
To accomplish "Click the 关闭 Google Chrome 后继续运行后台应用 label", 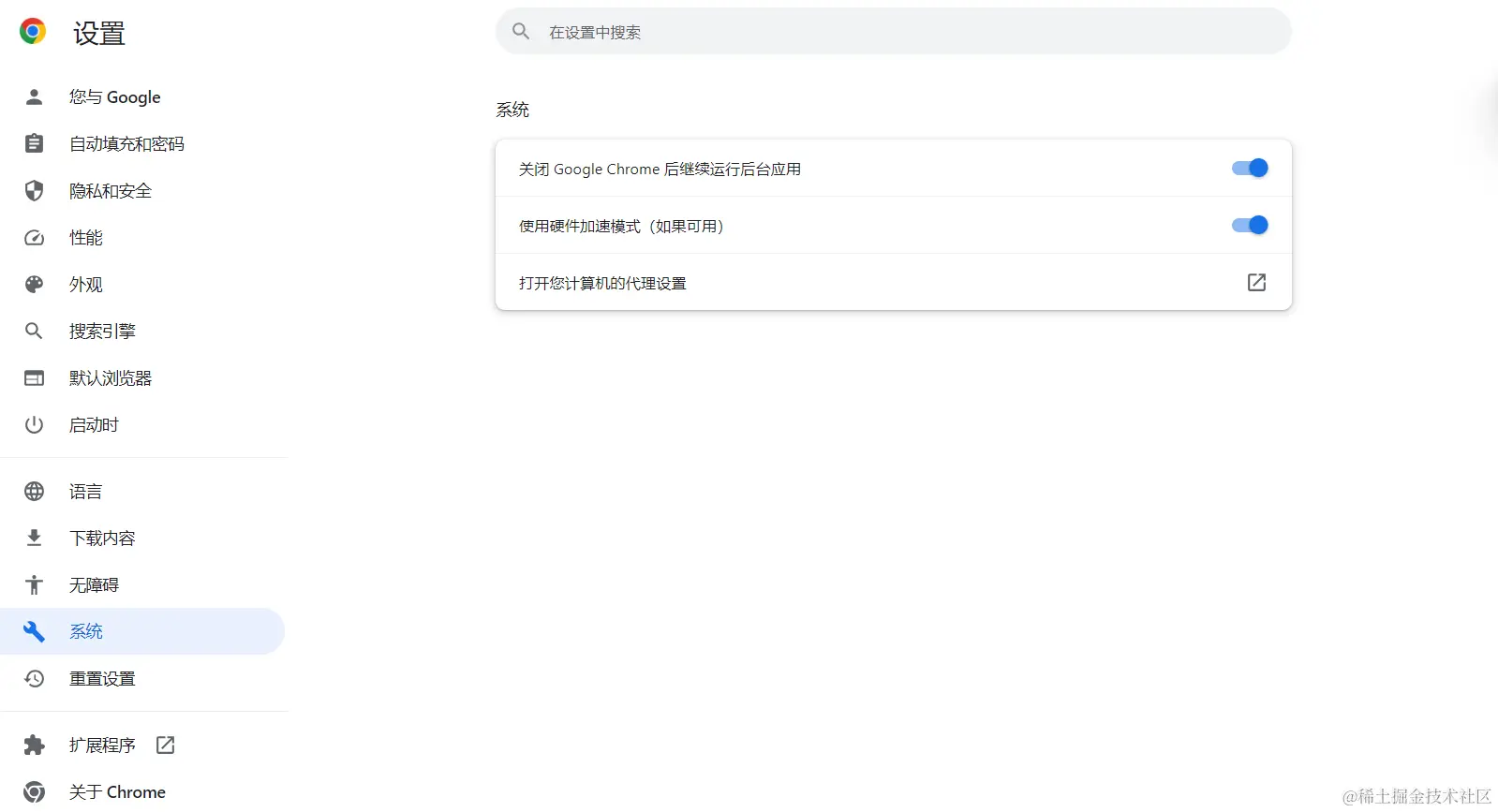I will coord(660,169).
